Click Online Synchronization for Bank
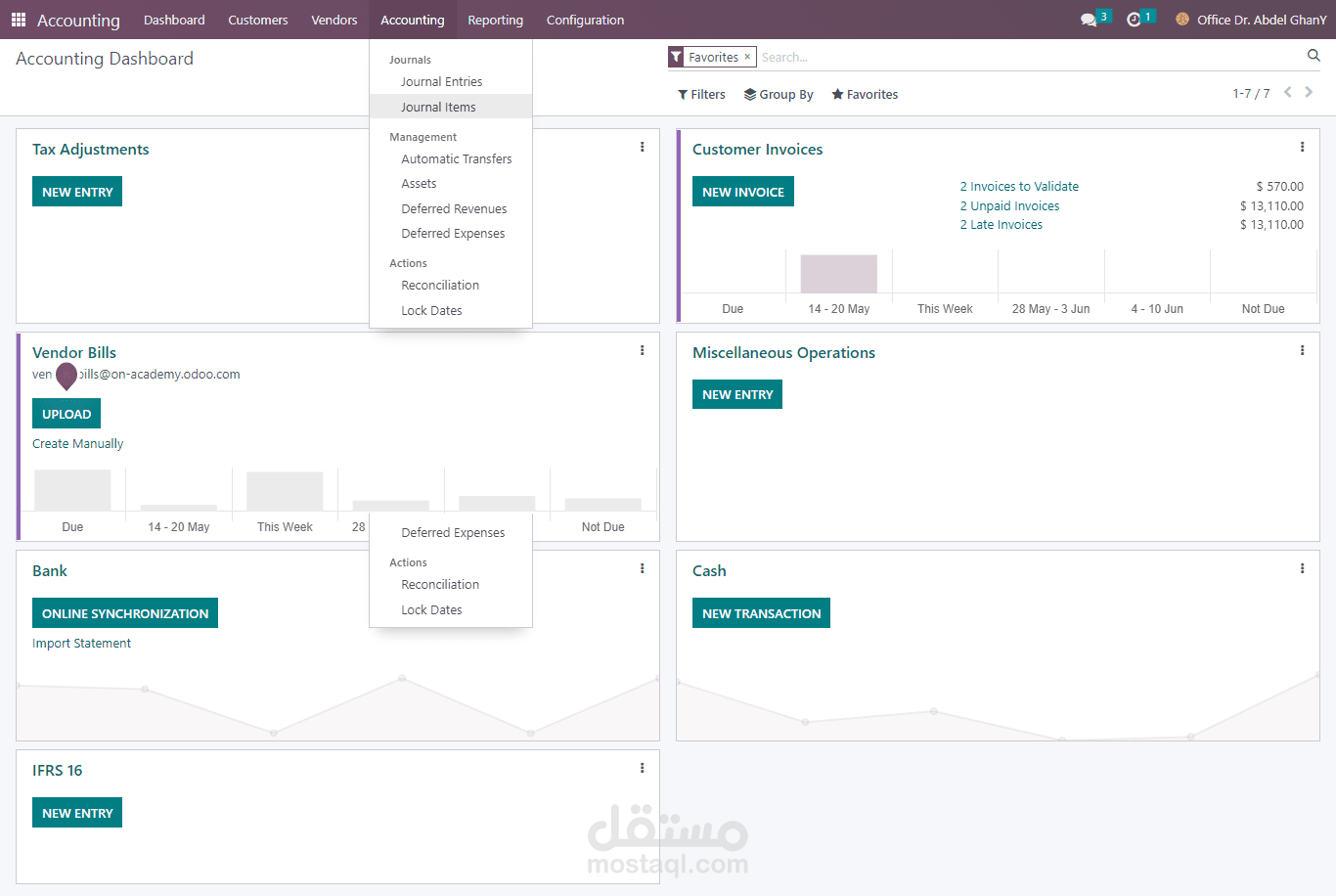Screen dimensions: 1336x896 pyautogui.click(x=125, y=613)
